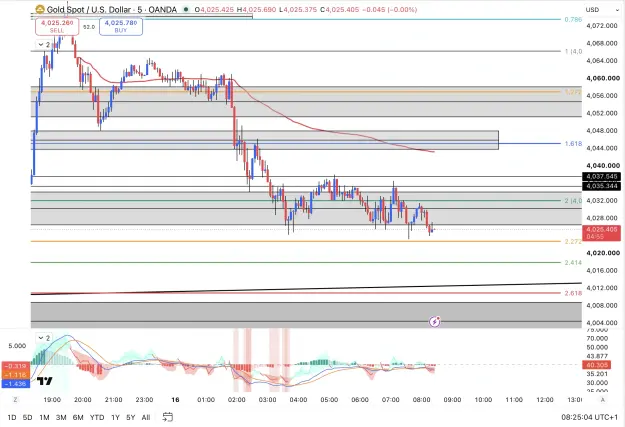The image size is (625, 427).
Task: Open timezone menu at 08:25:04 UTC+1
Action: click(x=589, y=417)
